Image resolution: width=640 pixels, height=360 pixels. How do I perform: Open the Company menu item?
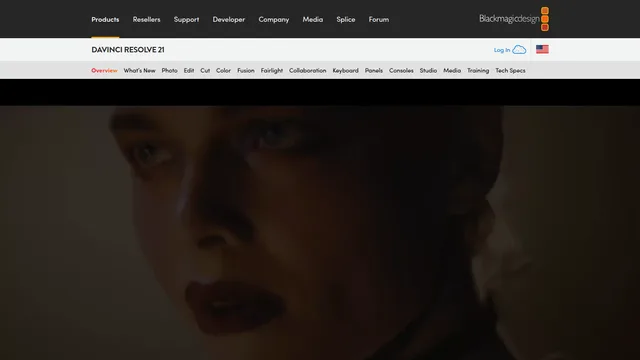274,20
